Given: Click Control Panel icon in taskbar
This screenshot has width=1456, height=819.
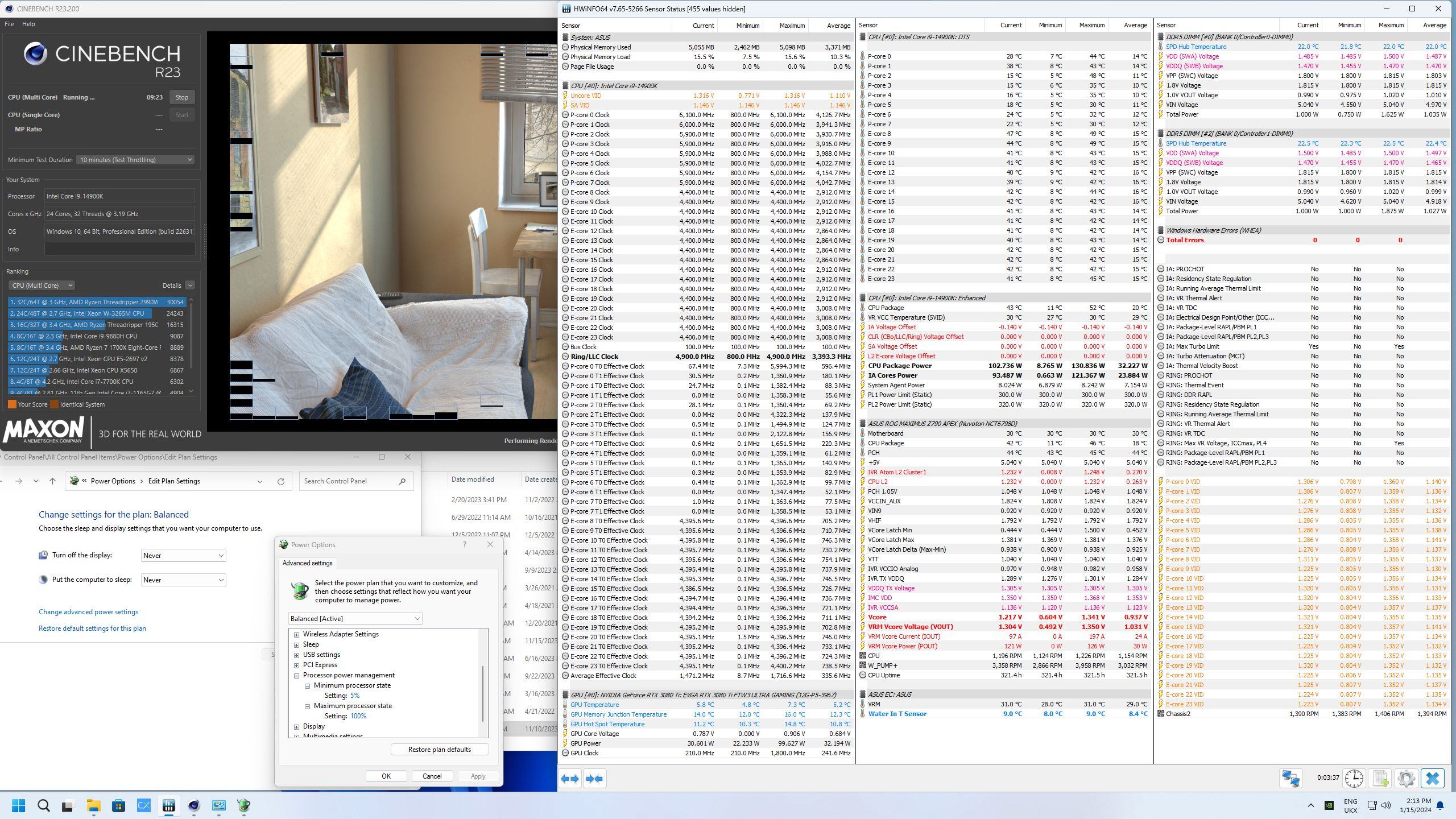Looking at the screenshot, I should click(x=219, y=805).
